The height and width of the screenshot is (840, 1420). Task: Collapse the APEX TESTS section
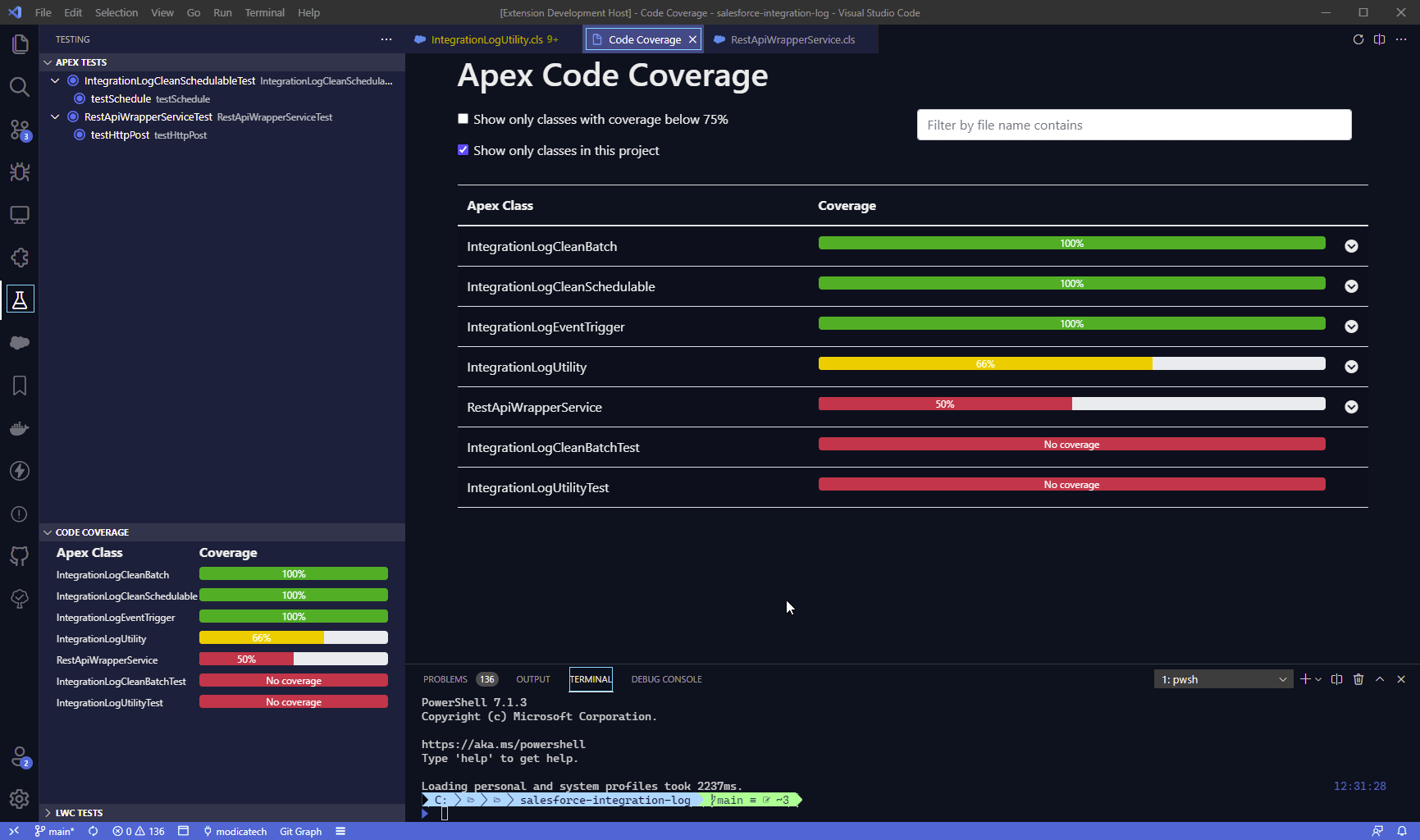[221, 62]
